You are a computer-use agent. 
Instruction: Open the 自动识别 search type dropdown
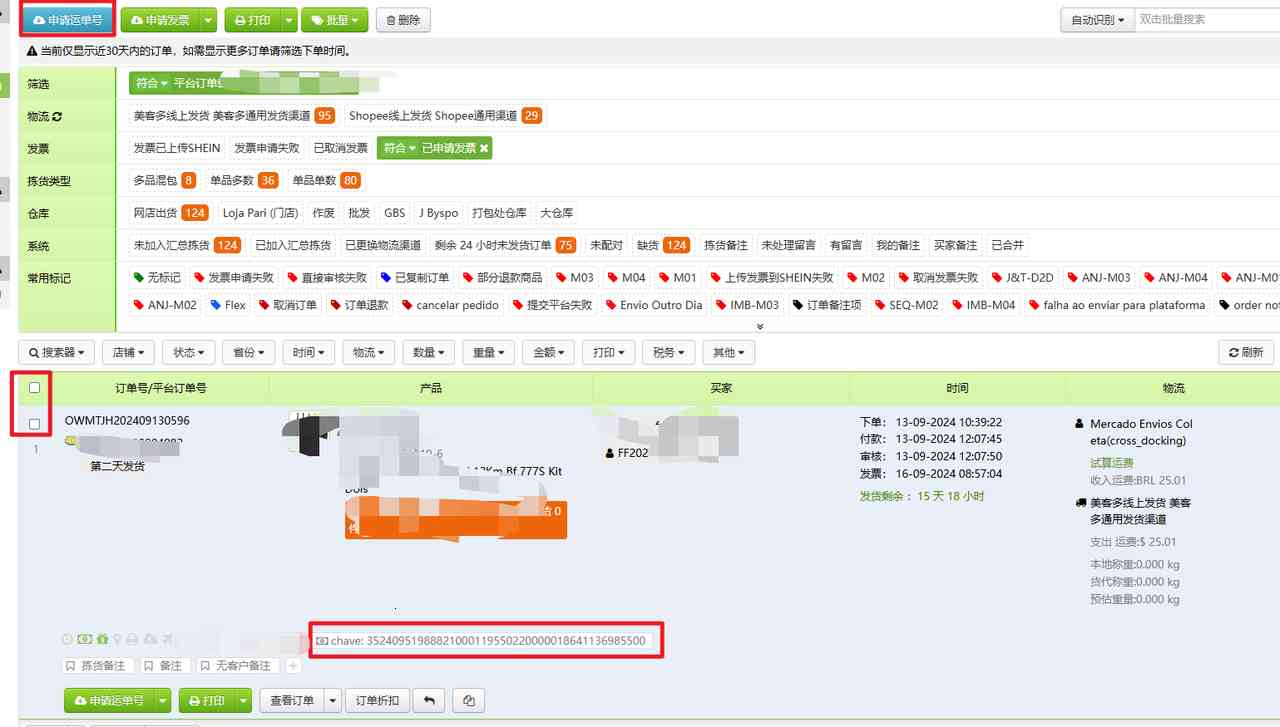point(1097,20)
